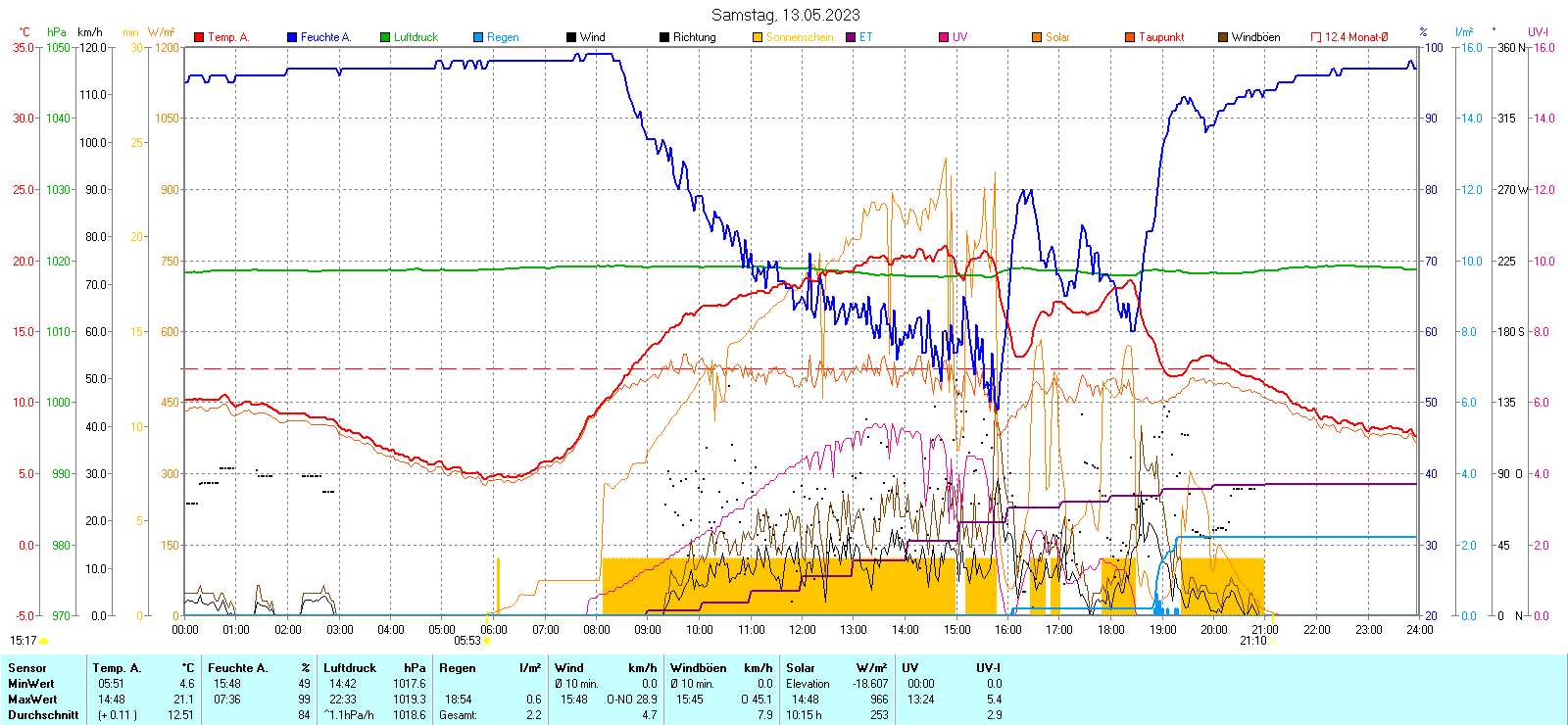Click the light blue Regen legend square
This screenshot has width=1568, height=725.
tap(478, 37)
